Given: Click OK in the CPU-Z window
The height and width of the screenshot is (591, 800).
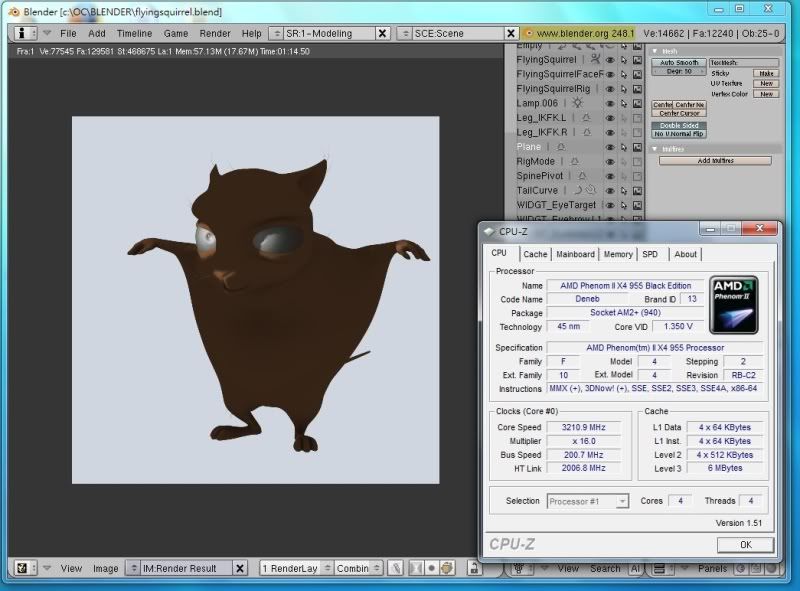Looking at the screenshot, I should click(745, 545).
